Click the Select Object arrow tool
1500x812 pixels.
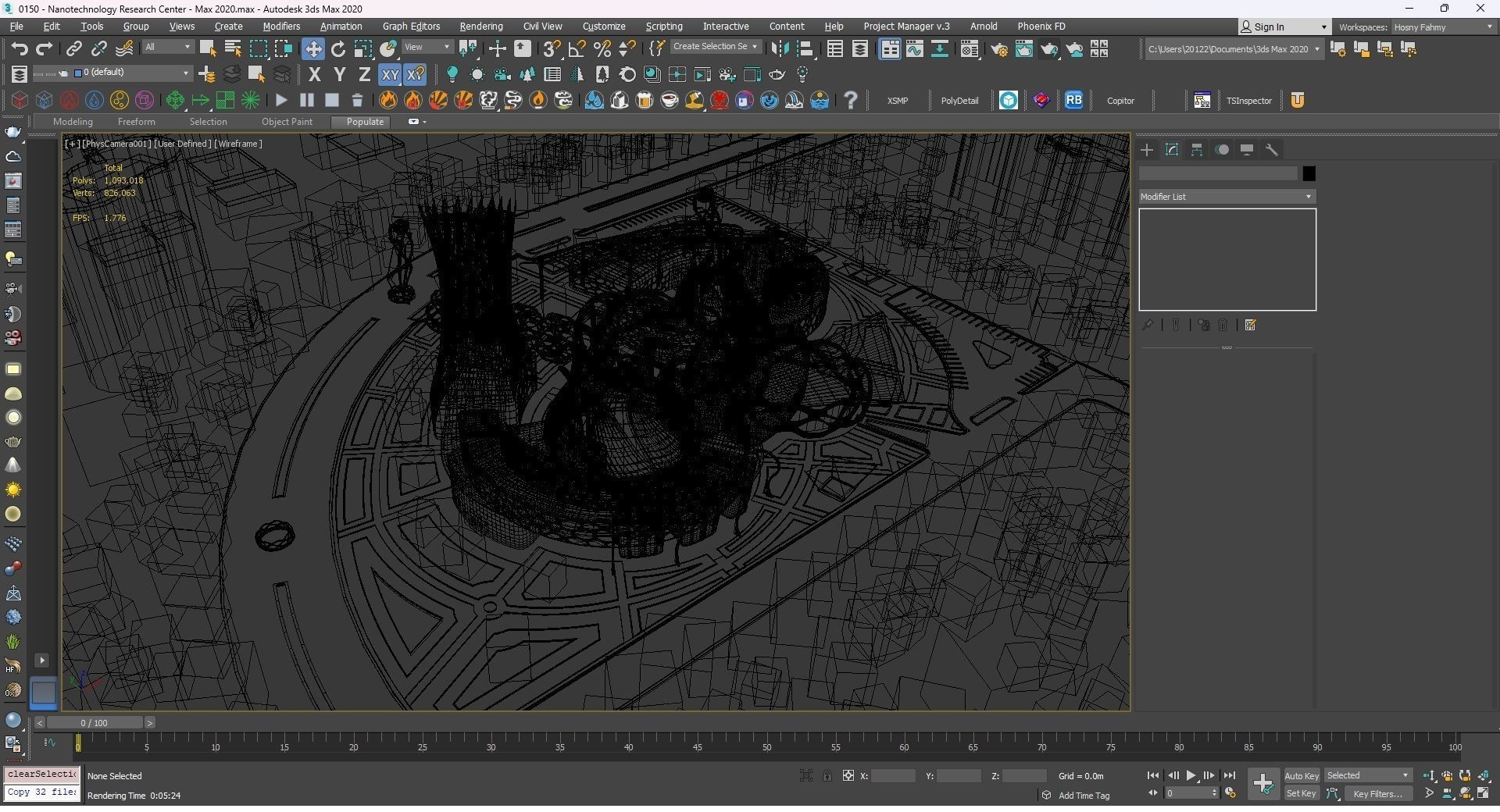[x=208, y=49]
